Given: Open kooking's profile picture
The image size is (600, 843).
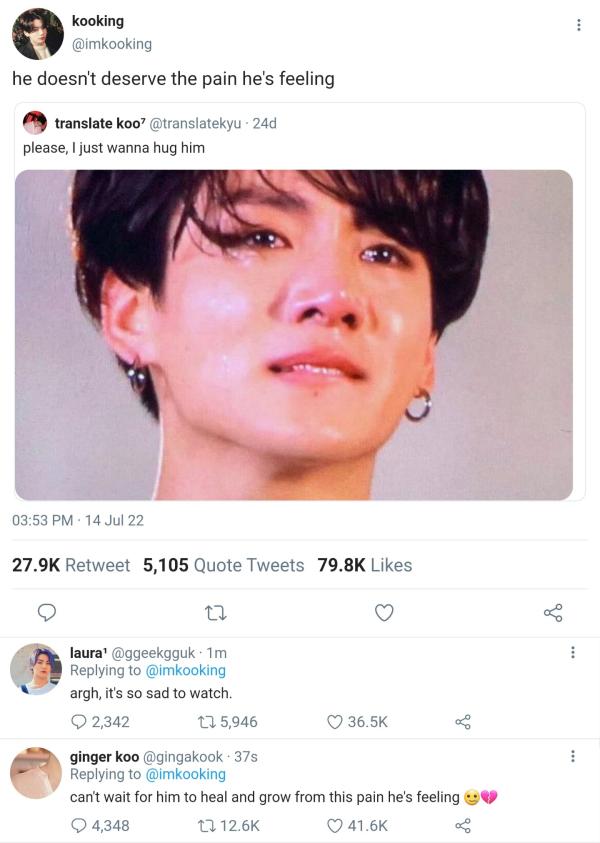Looking at the screenshot, I should click(37, 34).
